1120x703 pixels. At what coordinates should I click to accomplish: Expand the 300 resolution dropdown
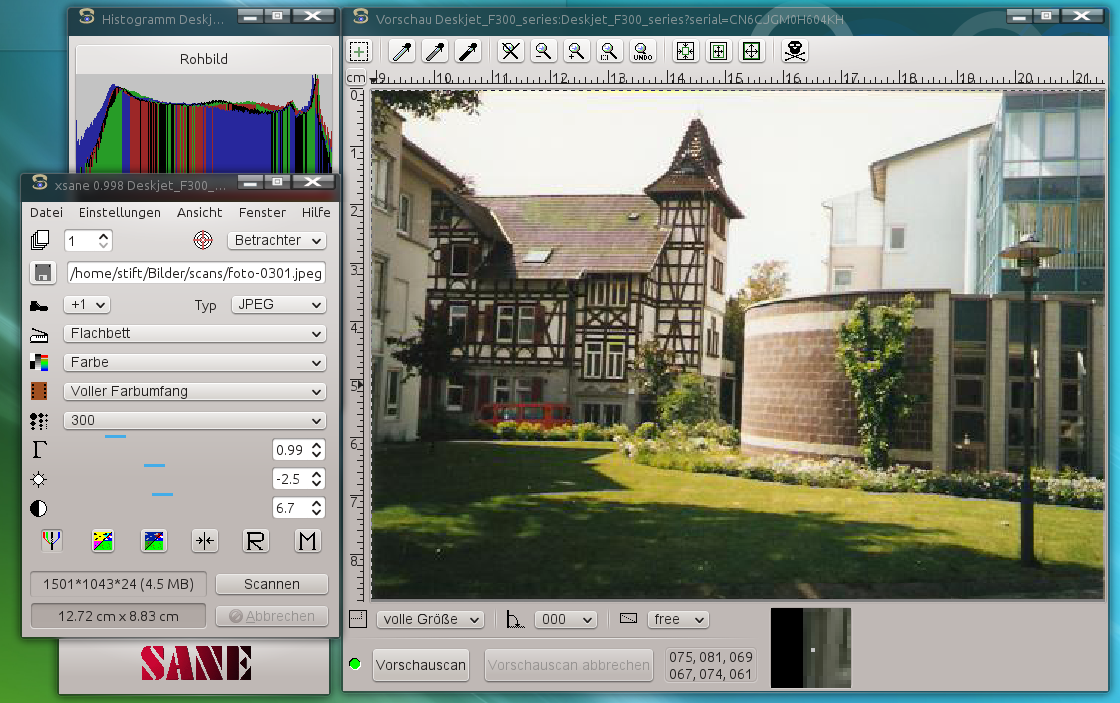(195, 421)
